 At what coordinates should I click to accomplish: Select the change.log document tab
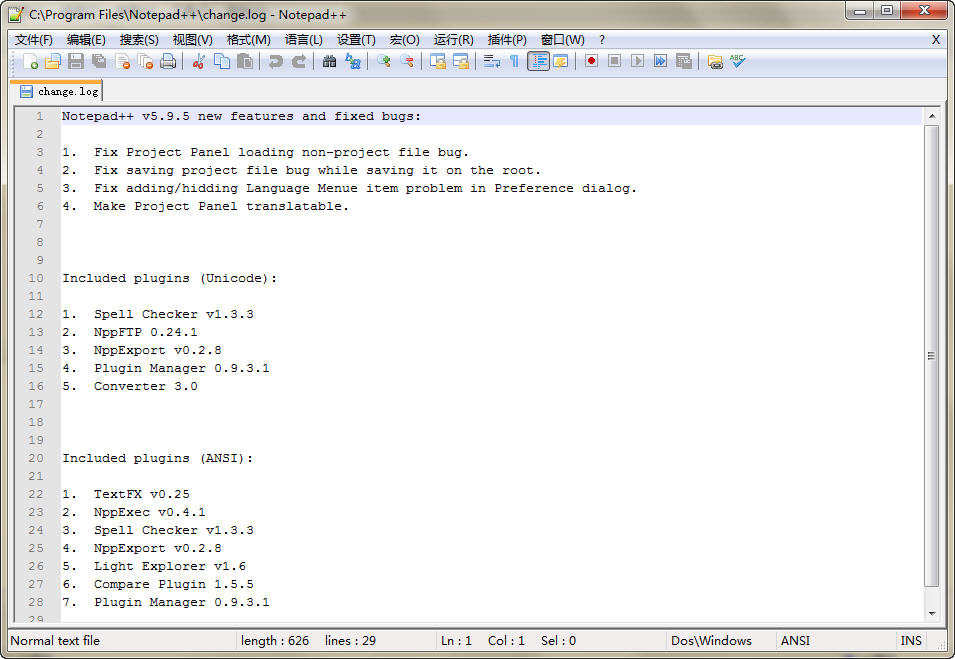pos(60,91)
